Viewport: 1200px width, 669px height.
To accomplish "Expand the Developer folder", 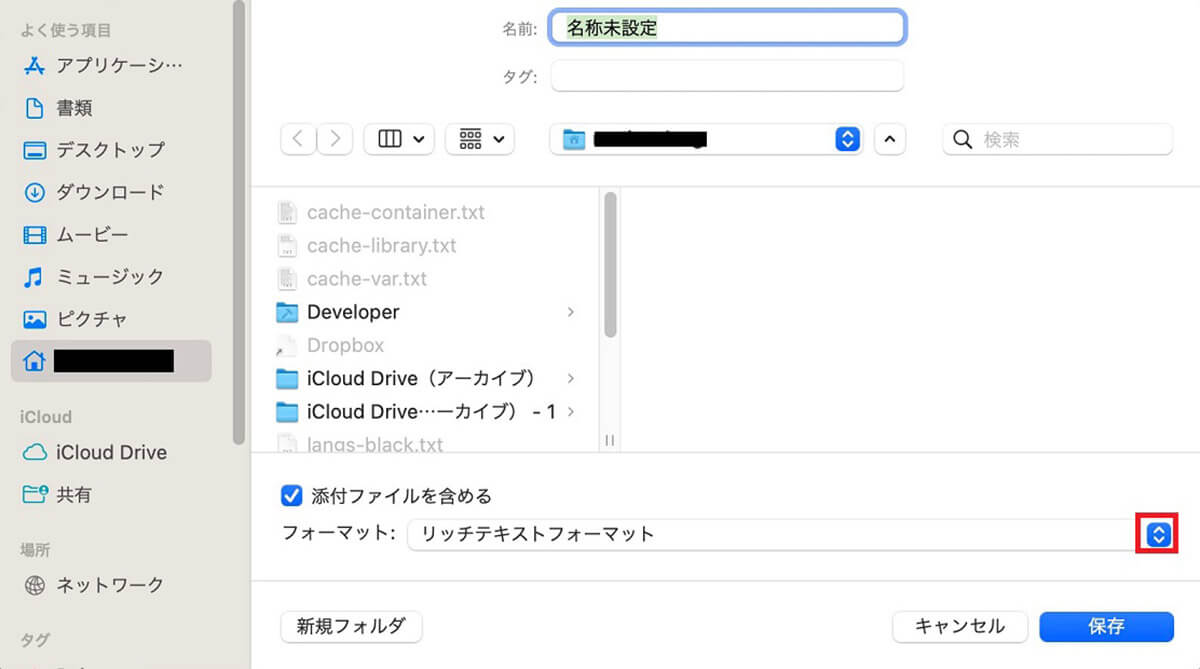I will pyautogui.click(x=570, y=312).
